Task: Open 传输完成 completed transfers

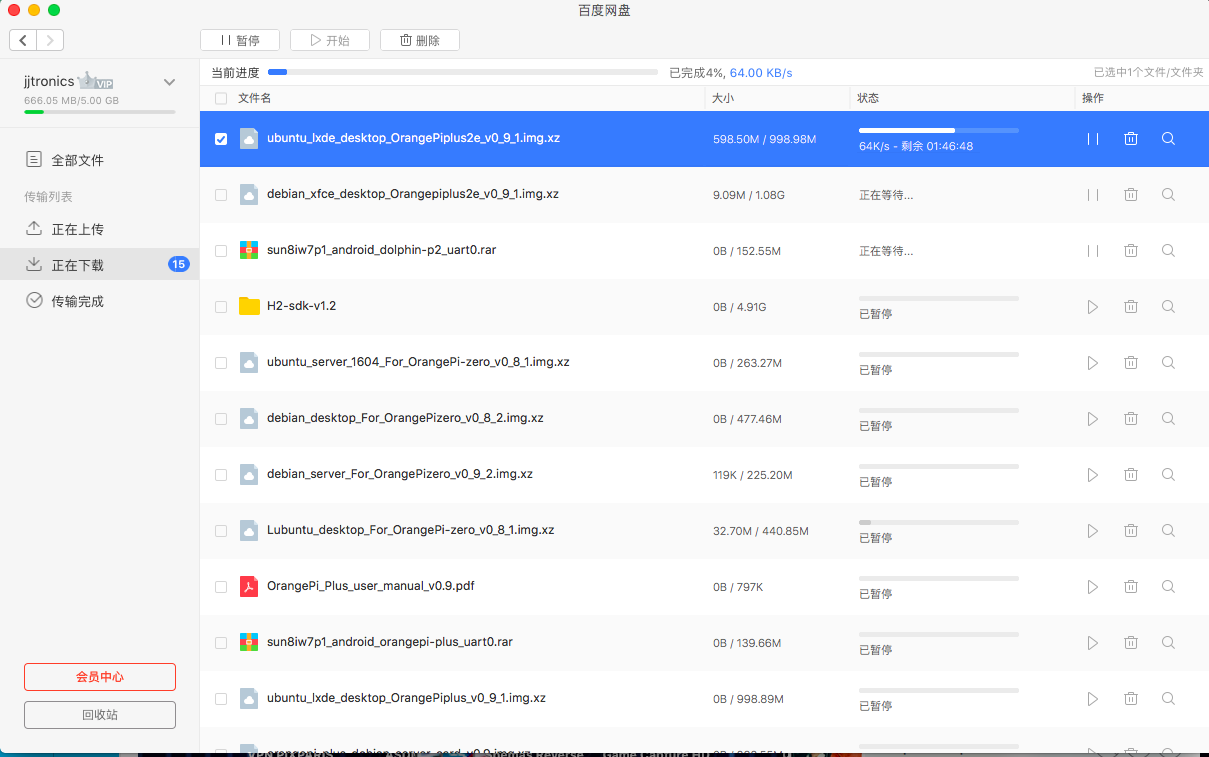Action: click(x=100, y=301)
